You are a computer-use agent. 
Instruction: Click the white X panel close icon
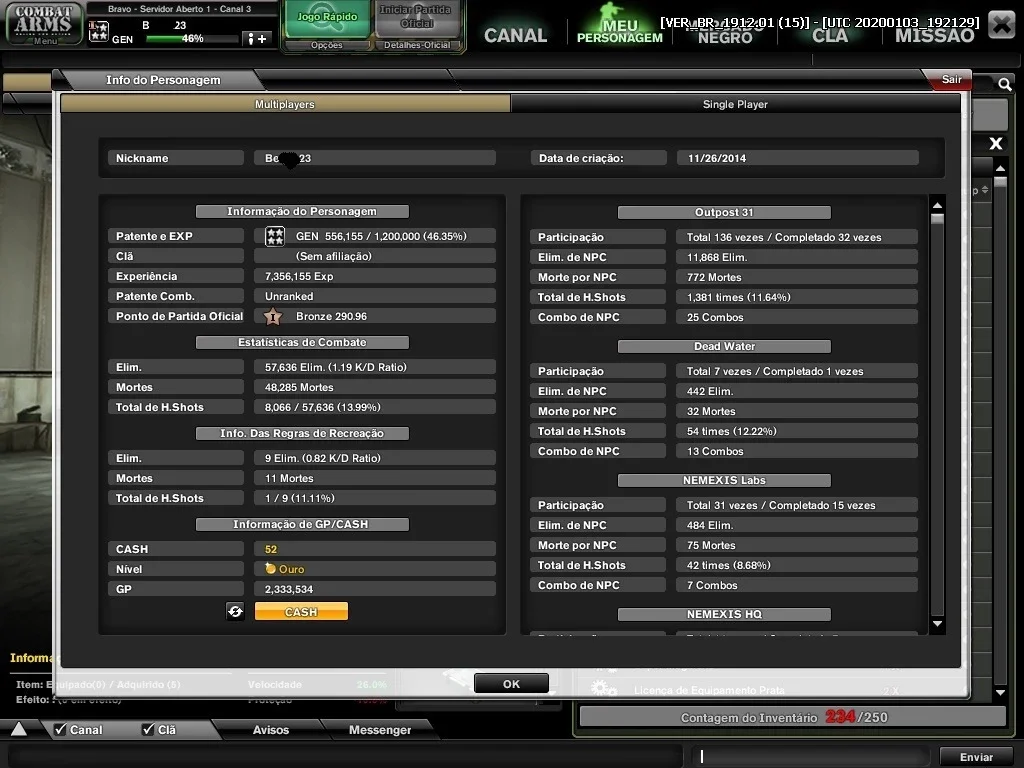click(995, 144)
